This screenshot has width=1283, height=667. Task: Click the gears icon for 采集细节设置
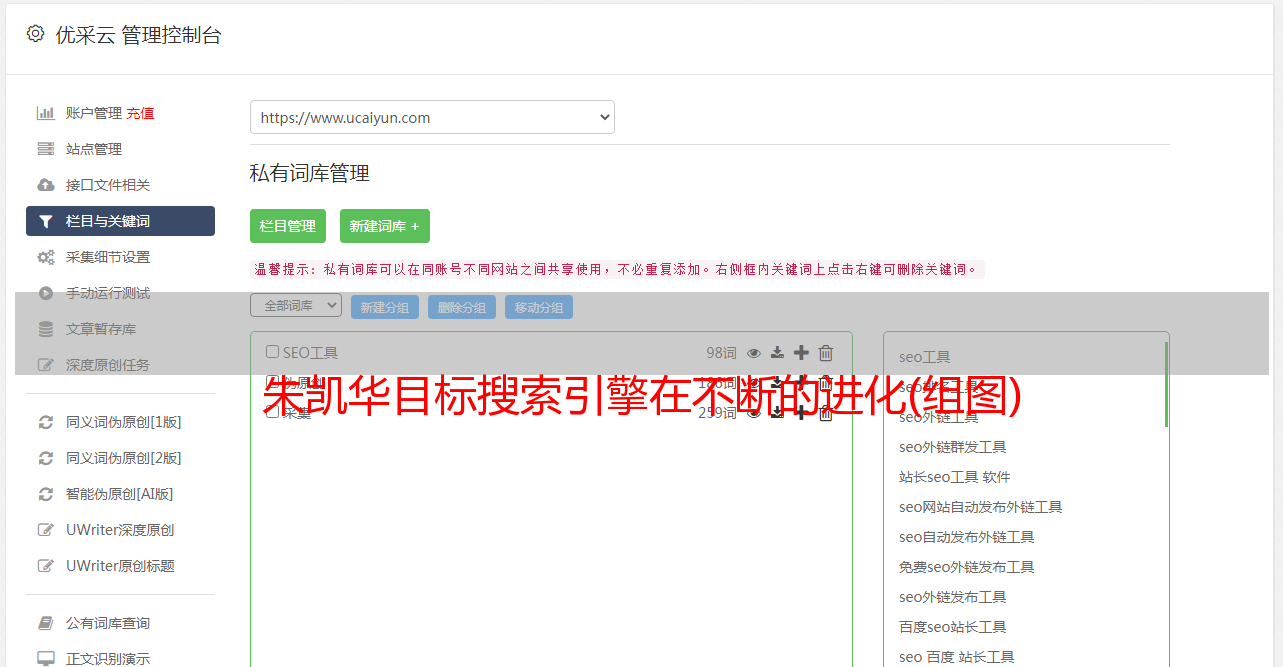pyautogui.click(x=46, y=257)
